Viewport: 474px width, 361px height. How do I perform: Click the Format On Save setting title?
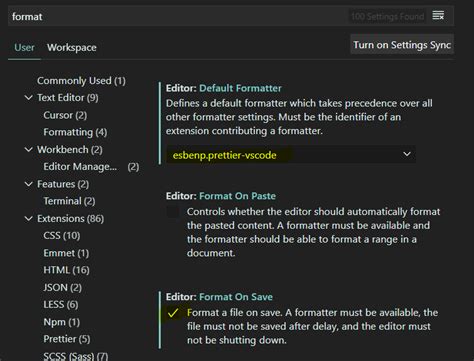(x=236, y=297)
